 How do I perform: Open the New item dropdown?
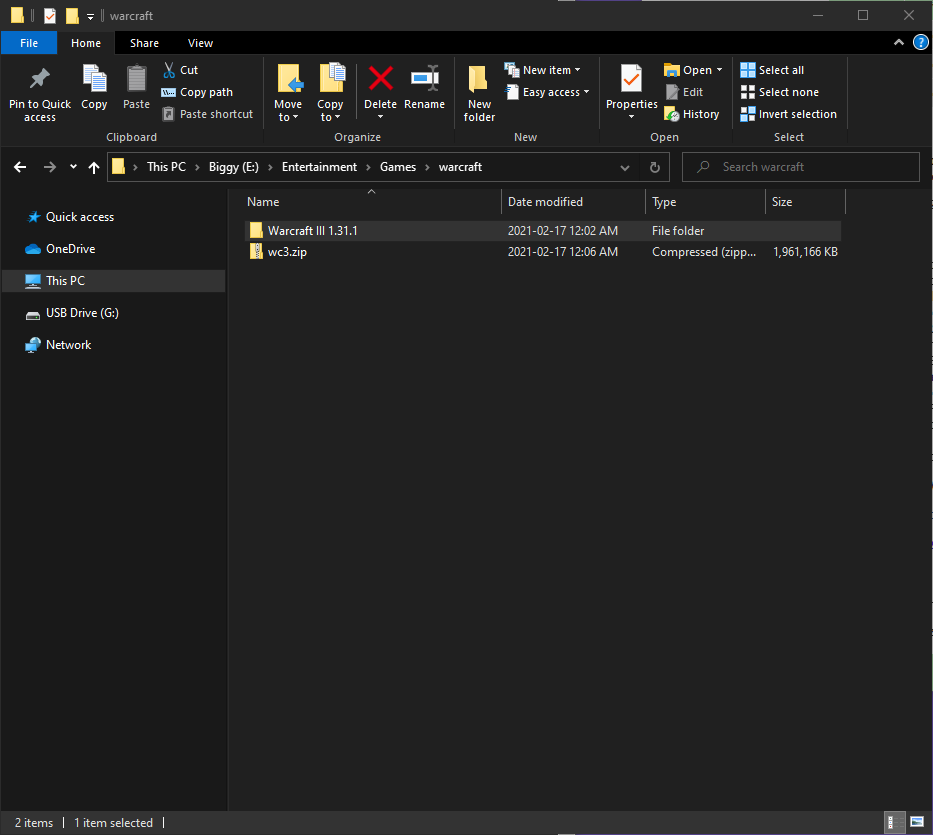(577, 70)
